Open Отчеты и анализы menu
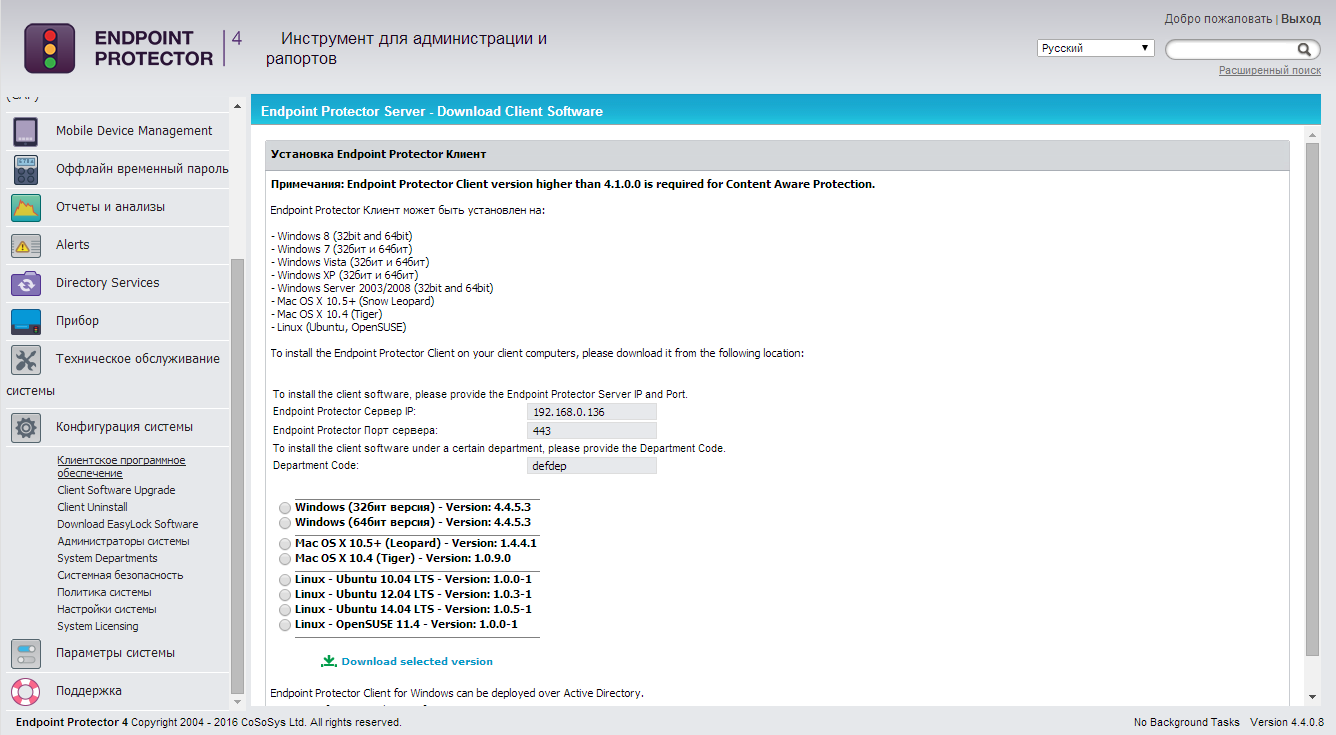 (110, 207)
